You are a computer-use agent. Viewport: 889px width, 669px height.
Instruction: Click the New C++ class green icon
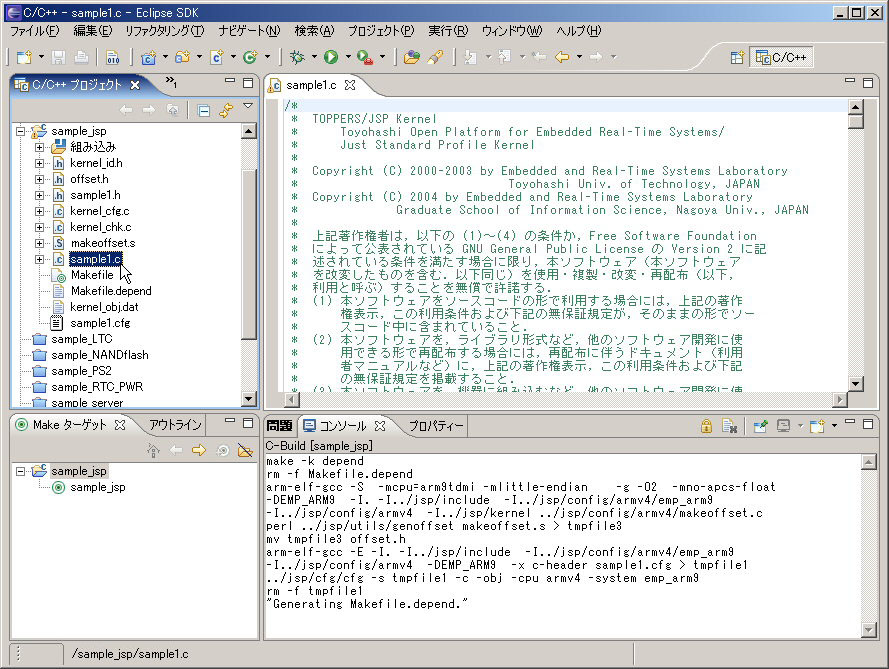[250, 57]
